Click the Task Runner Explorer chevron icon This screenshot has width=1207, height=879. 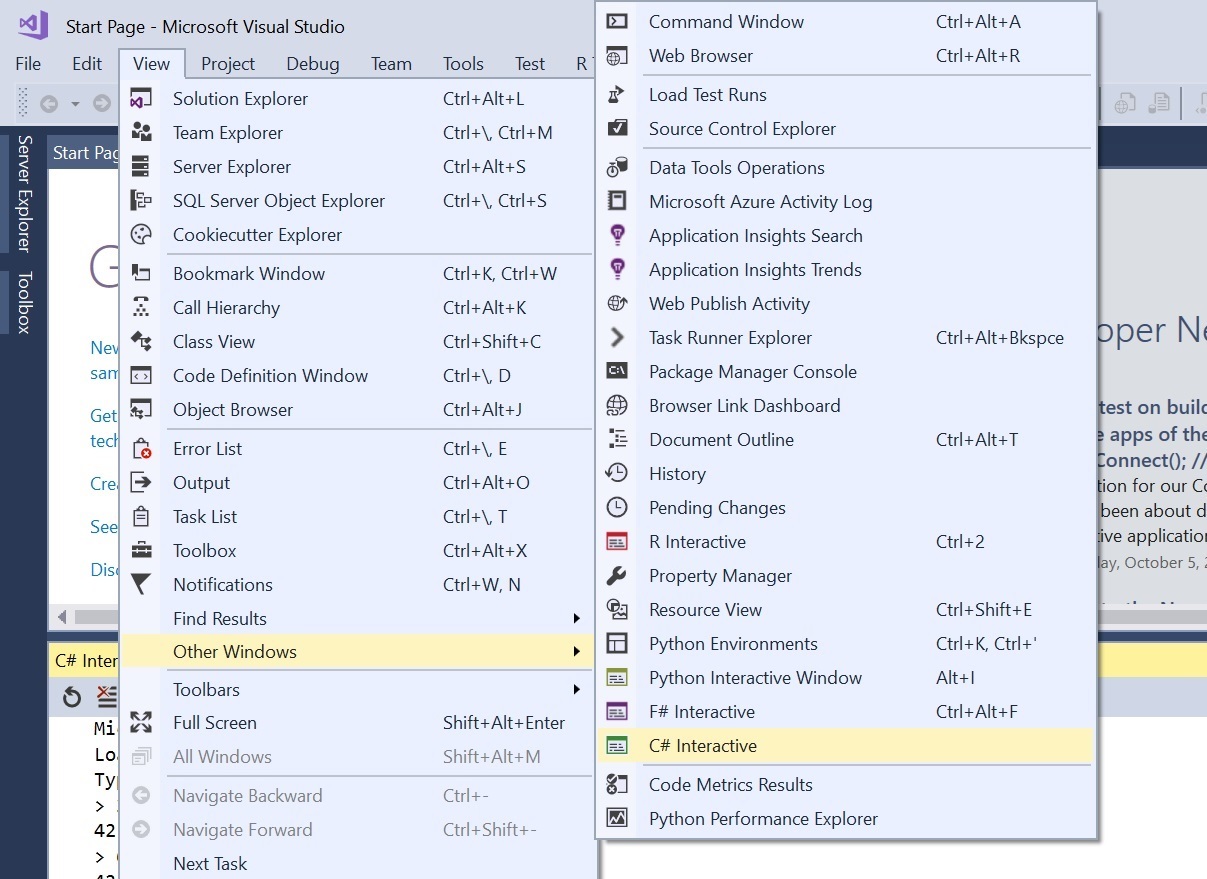tap(618, 338)
